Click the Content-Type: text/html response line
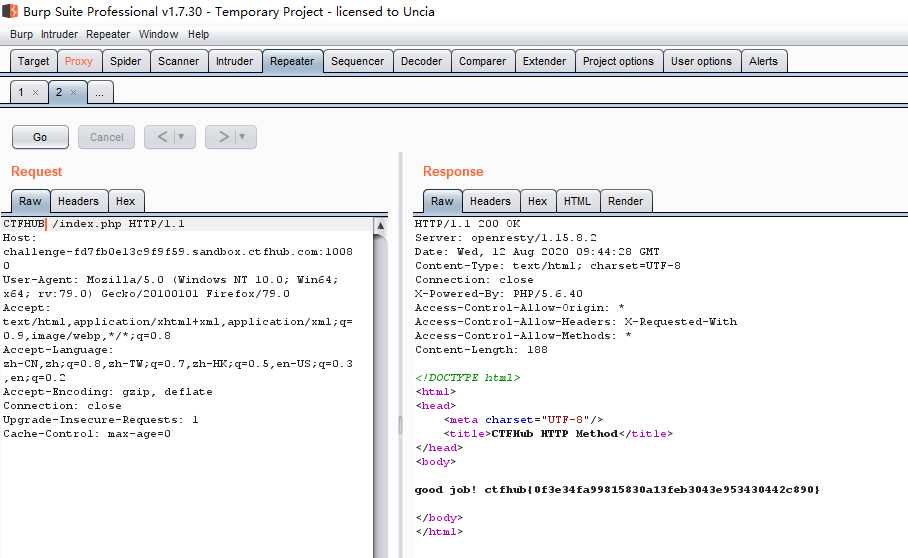The height and width of the screenshot is (558, 908). coord(548,266)
